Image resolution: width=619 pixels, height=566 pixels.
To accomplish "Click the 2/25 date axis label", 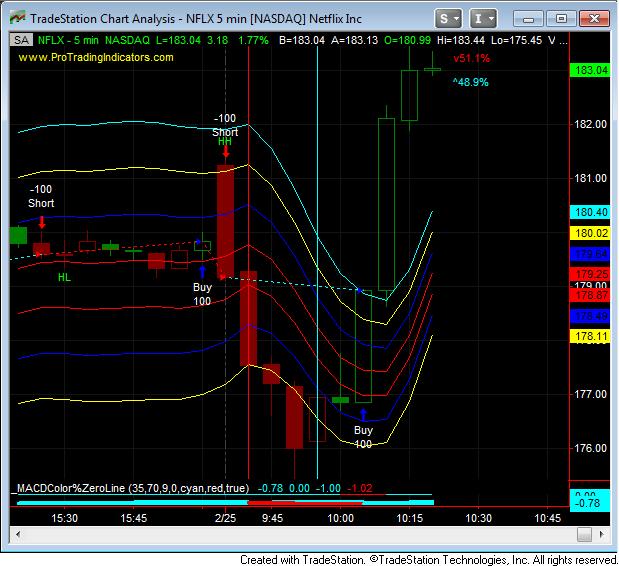I will pyautogui.click(x=225, y=518).
